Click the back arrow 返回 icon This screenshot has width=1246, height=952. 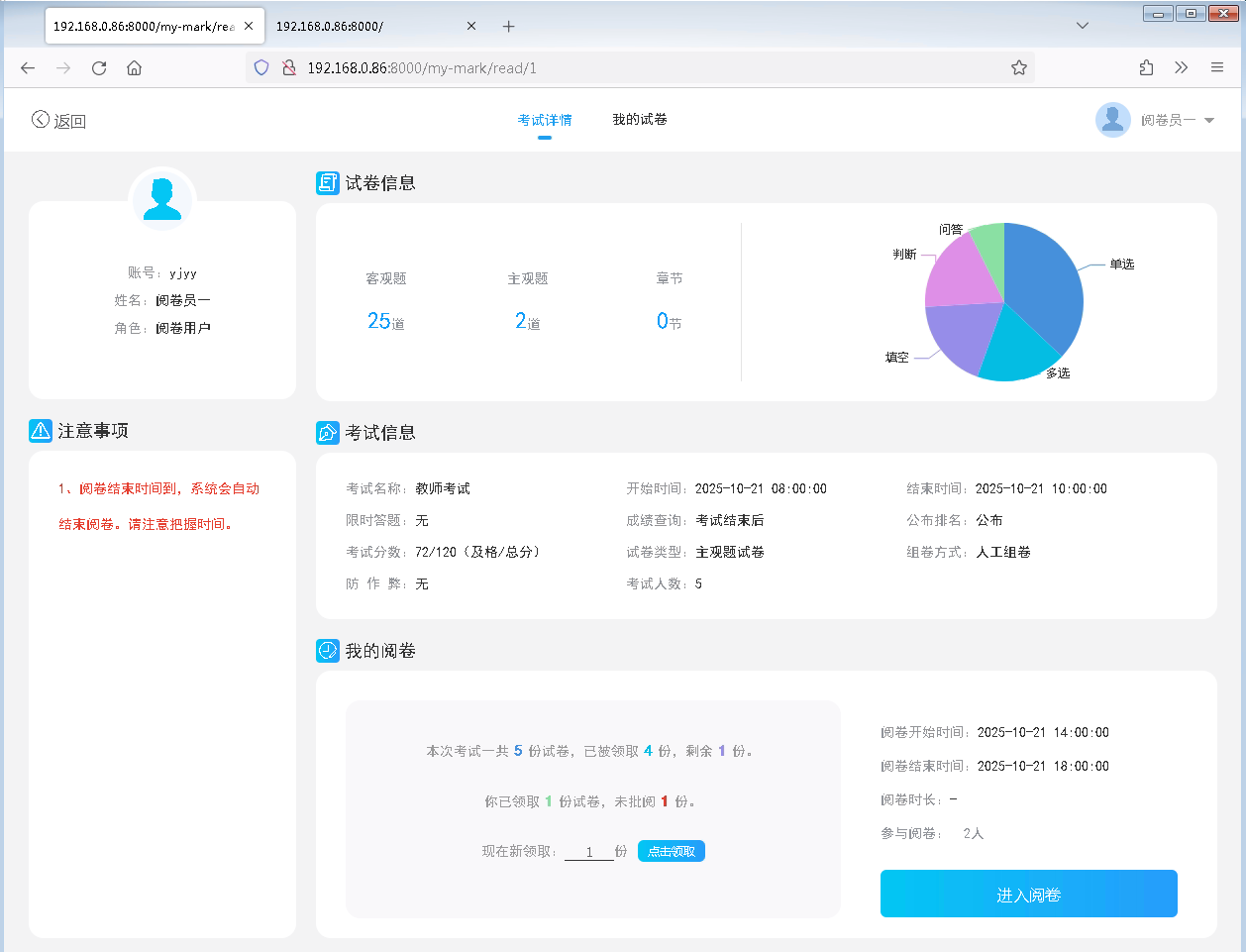tap(41, 120)
